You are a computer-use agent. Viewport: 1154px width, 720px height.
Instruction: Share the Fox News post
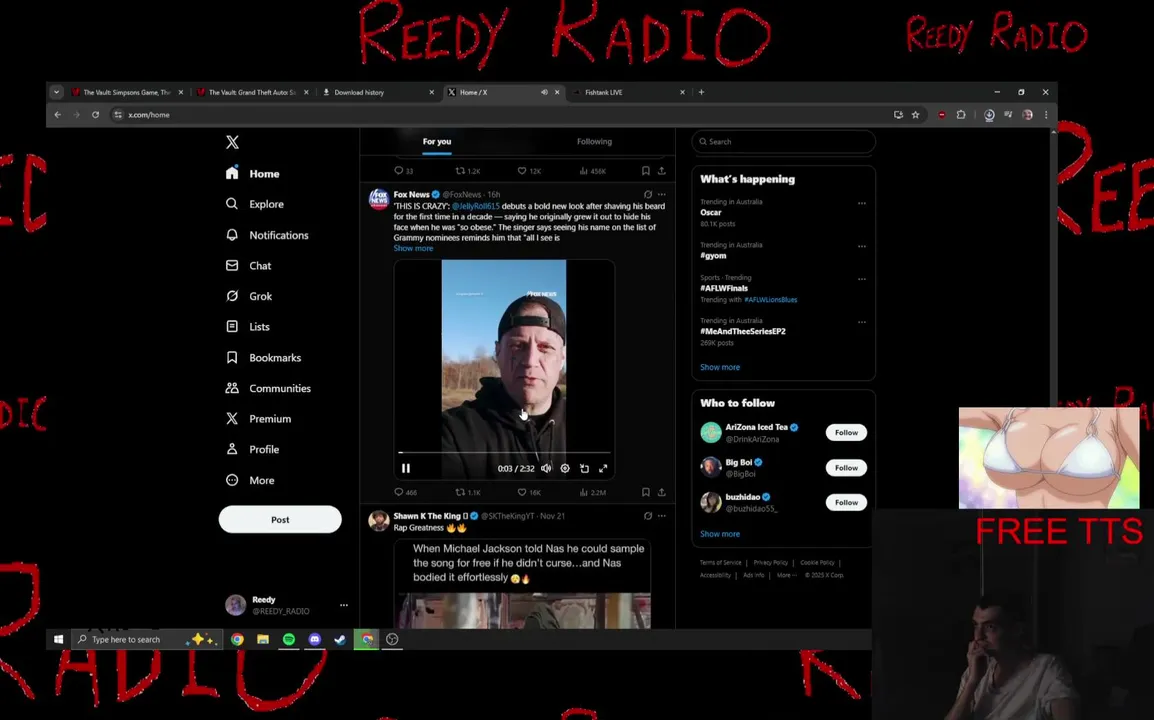pos(662,492)
